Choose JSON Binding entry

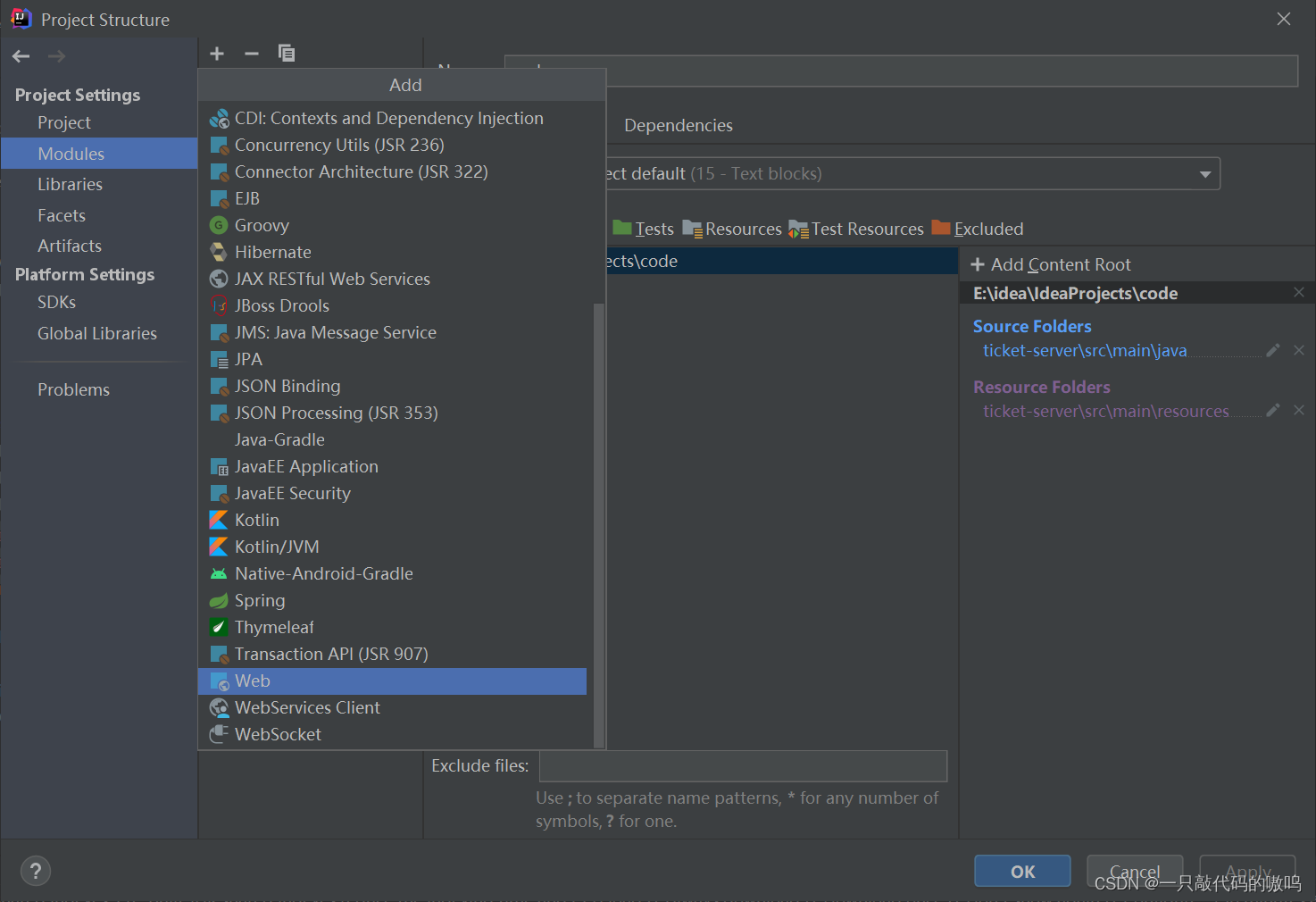(x=392, y=386)
